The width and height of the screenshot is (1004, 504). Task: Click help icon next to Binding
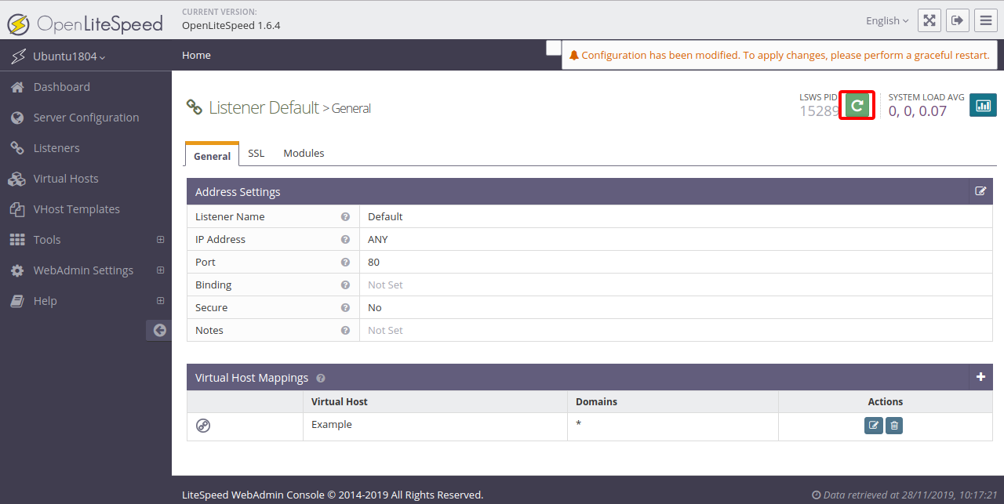pos(345,285)
